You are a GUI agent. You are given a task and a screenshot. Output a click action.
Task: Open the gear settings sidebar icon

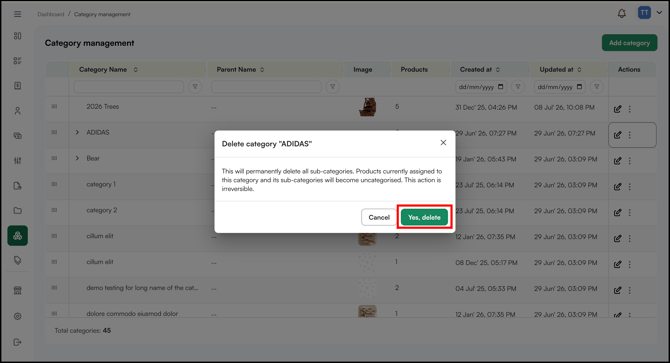click(18, 316)
